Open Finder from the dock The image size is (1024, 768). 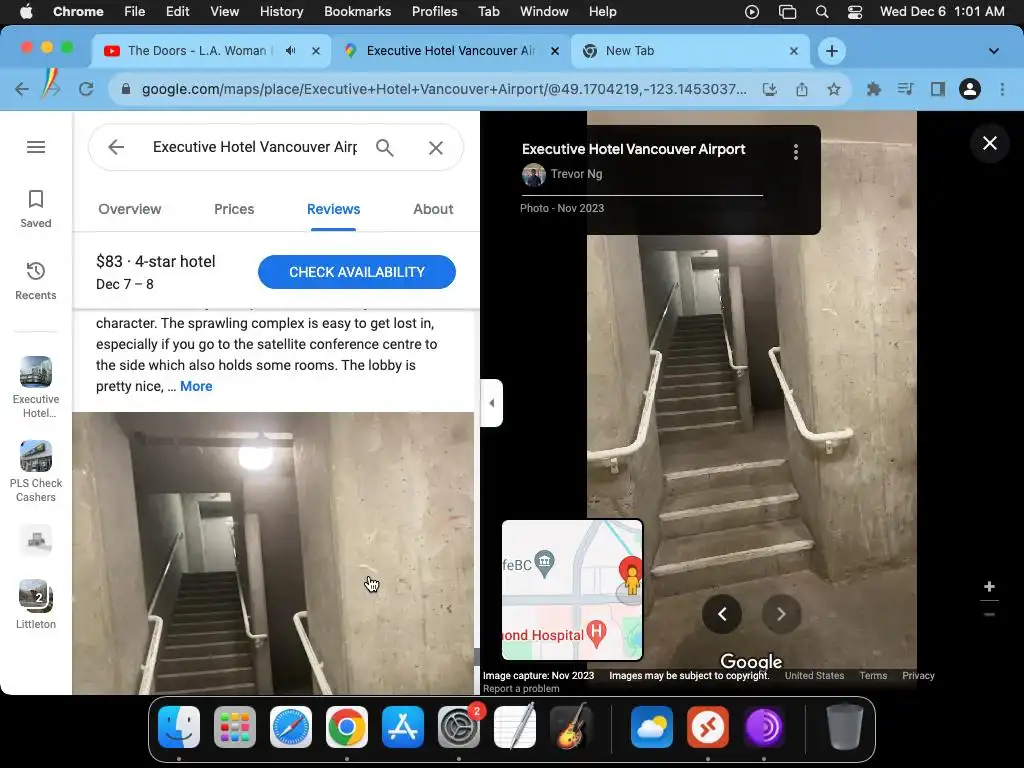tap(179, 727)
